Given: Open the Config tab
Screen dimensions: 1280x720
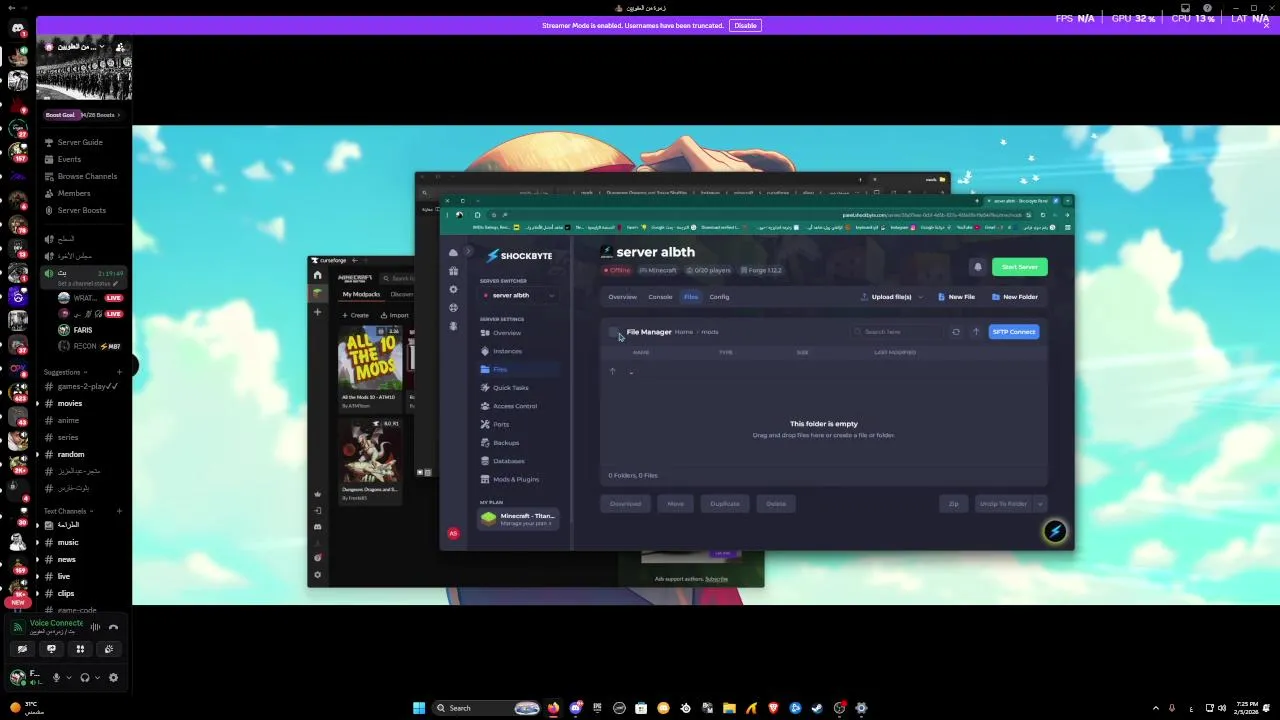Looking at the screenshot, I should [x=719, y=297].
